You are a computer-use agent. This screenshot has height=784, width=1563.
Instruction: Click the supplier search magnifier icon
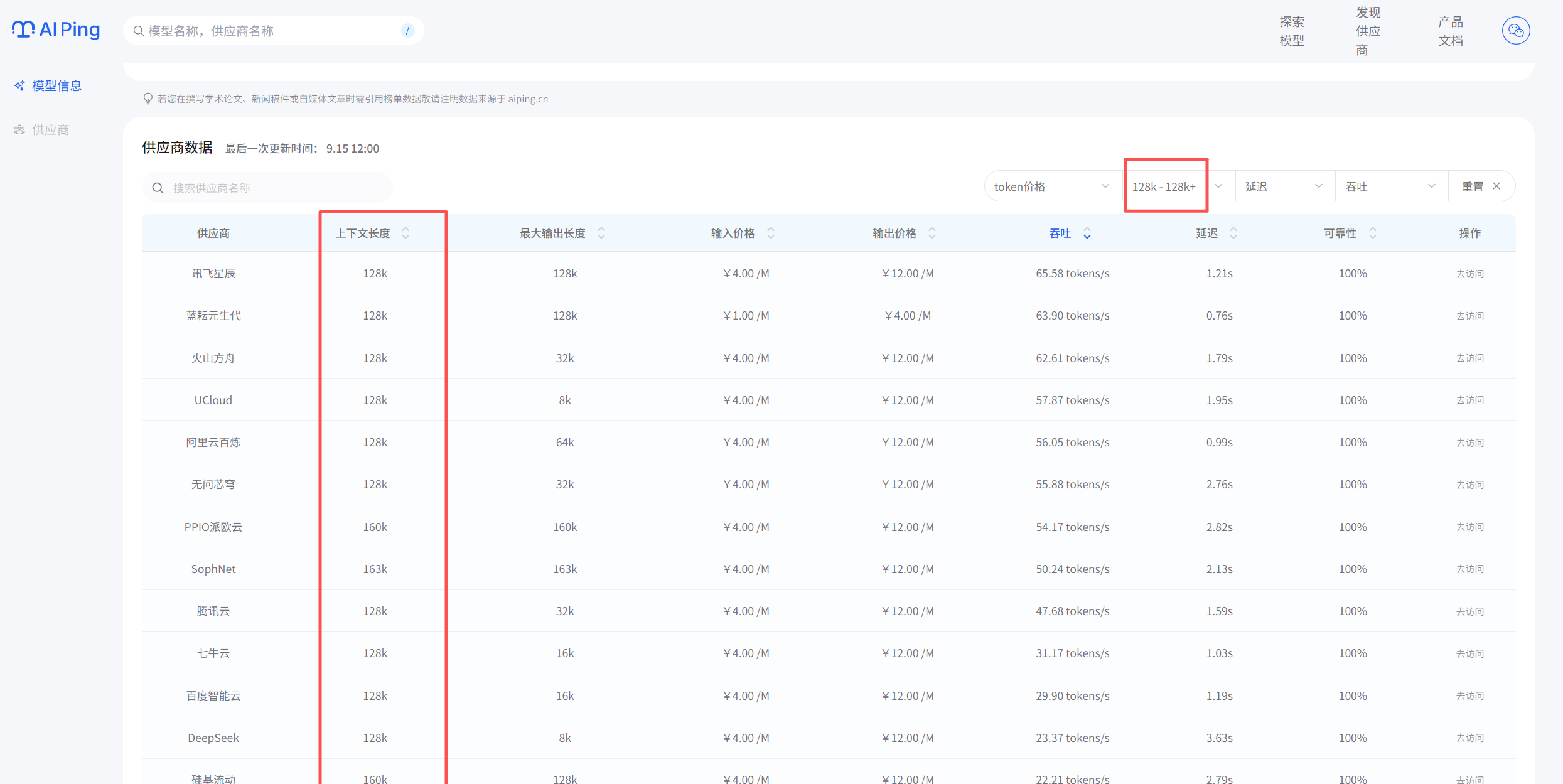[158, 188]
